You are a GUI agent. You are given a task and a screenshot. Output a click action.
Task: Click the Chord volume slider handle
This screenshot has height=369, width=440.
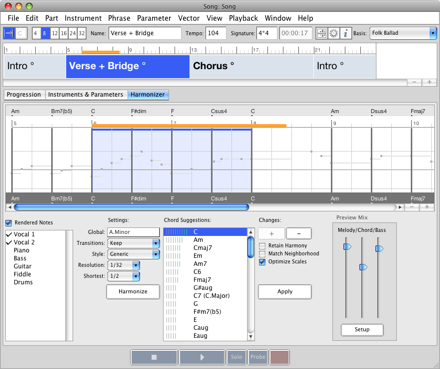[363, 267]
